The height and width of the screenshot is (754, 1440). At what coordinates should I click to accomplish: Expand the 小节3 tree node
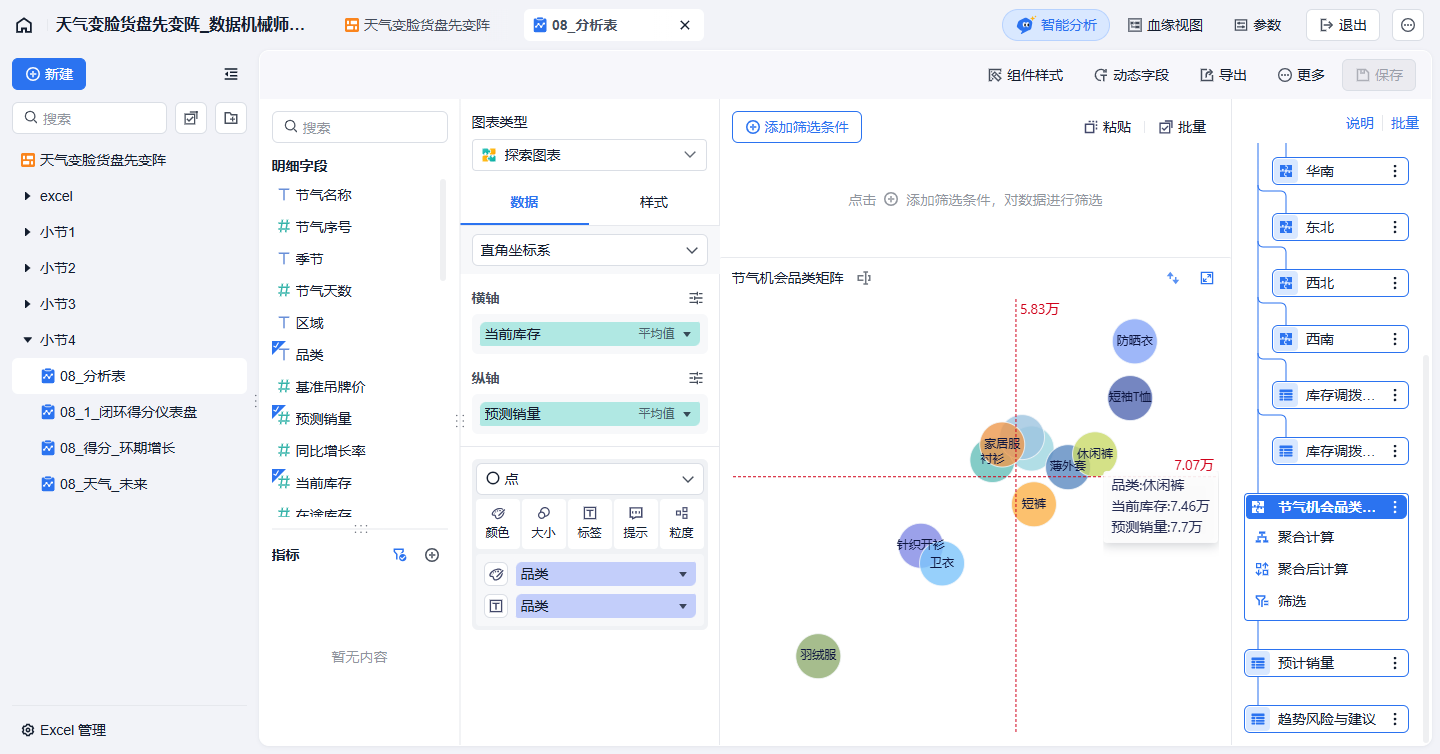point(27,304)
